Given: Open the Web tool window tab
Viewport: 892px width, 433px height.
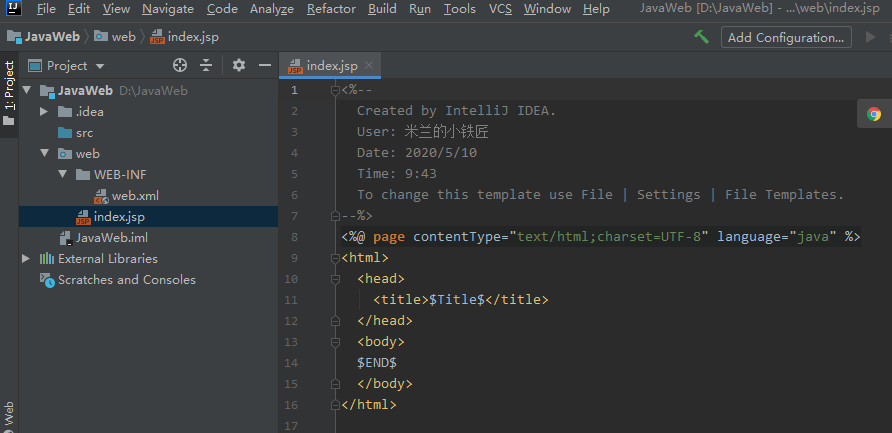Looking at the screenshot, I should (9, 416).
